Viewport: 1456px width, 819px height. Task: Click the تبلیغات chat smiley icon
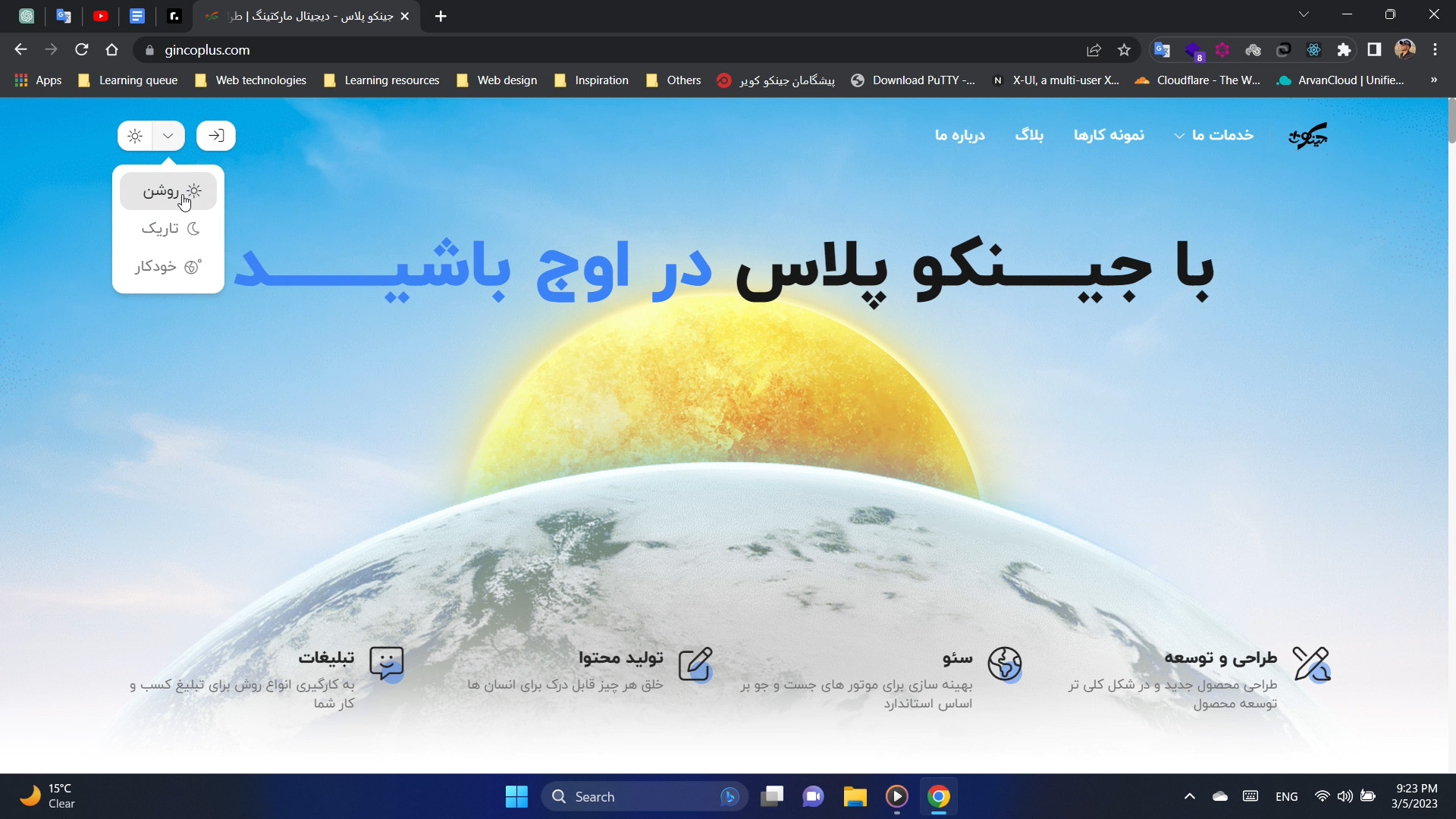point(387,664)
